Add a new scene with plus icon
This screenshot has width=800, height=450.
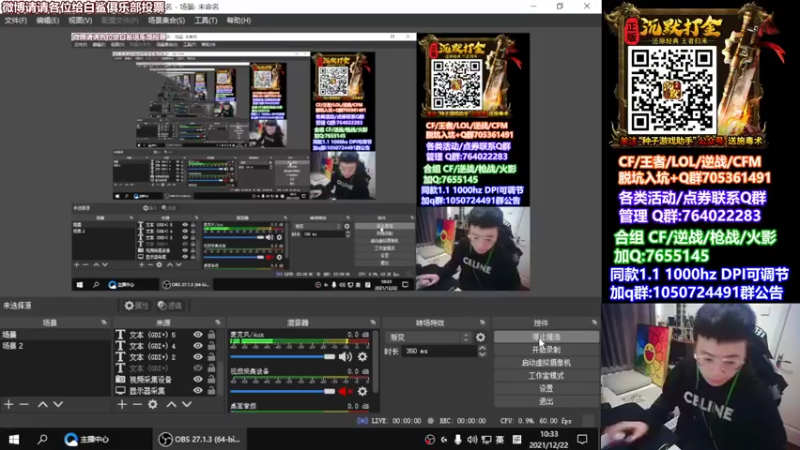point(9,404)
